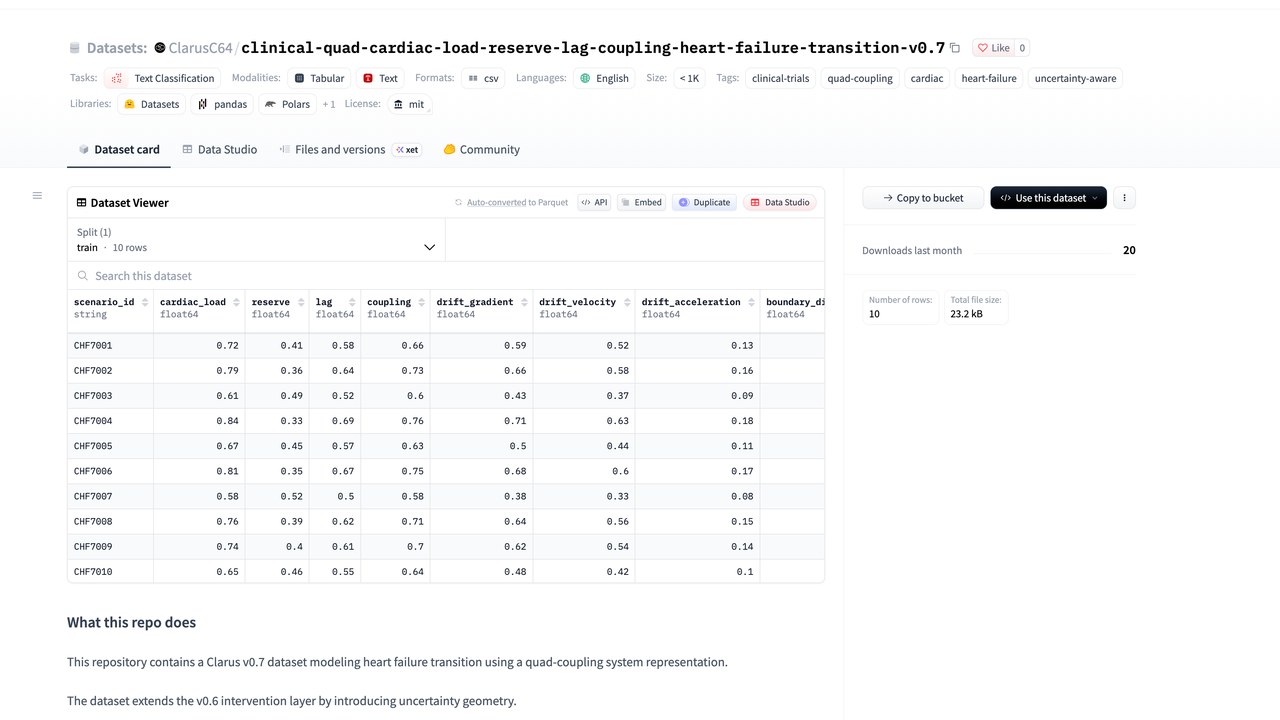Copy dataset name with copy icon
This screenshot has width=1280, height=720.
955,48
